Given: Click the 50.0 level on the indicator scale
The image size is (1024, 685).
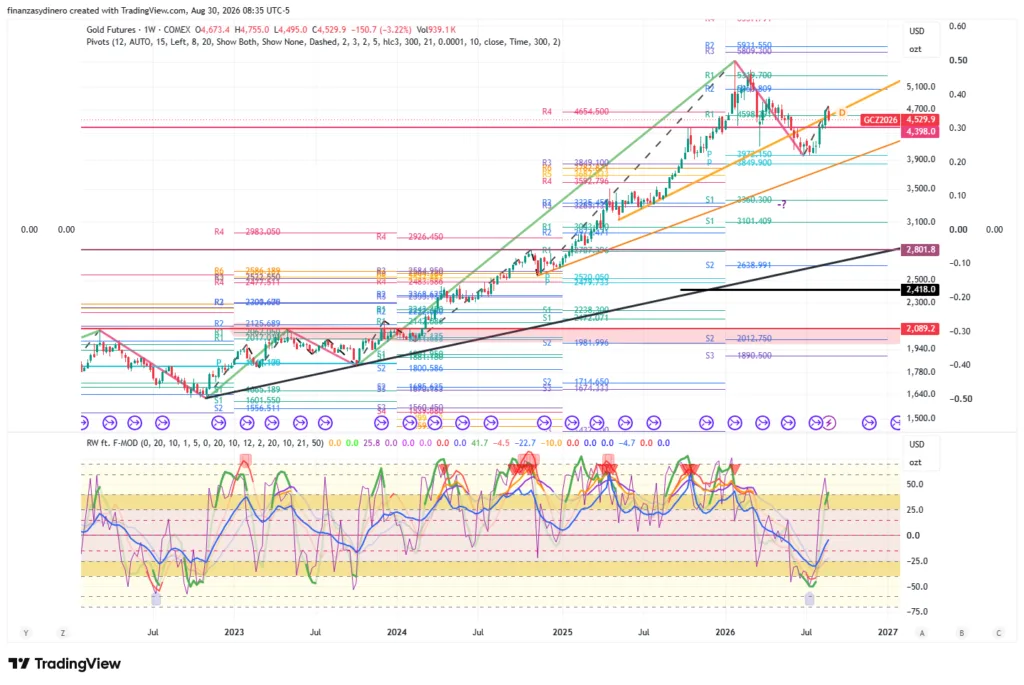Looking at the screenshot, I should pos(914,485).
